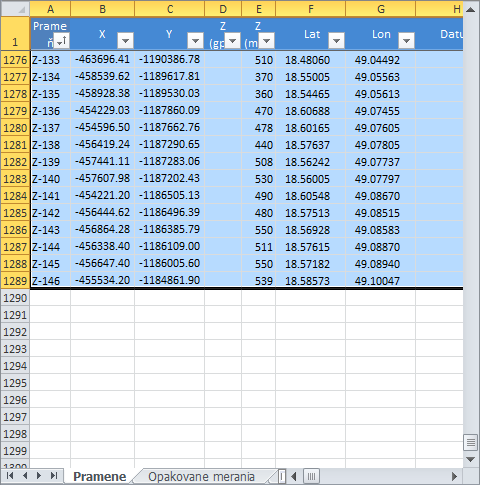This screenshot has height=485, width=480.
Task: Open filter dropdown for X column
Action: (x=126, y=41)
